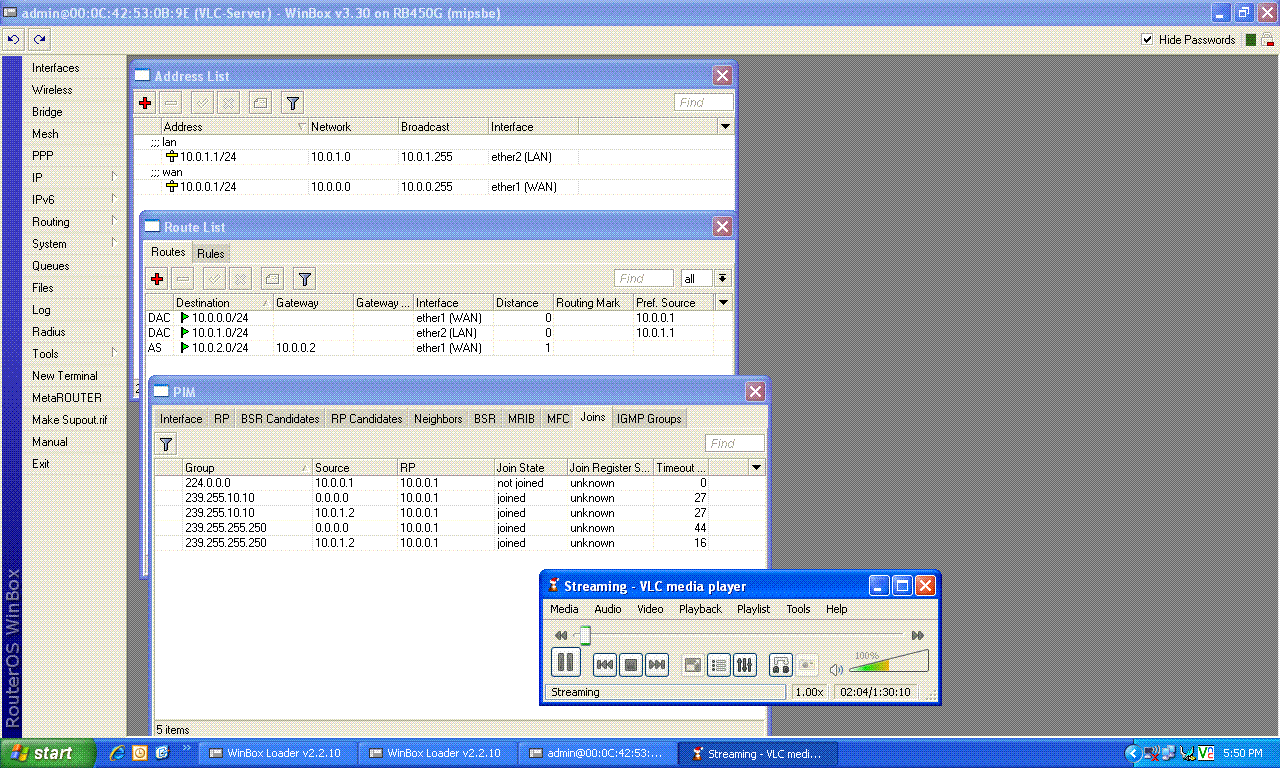Click the filter icon in PIM Joins
Screen dimensions: 1280x768
pyautogui.click(x=165, y=443)
